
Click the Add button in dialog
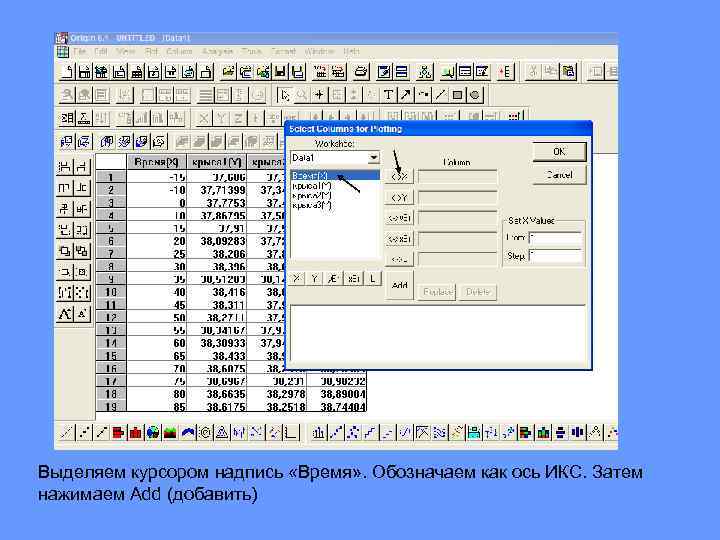pos(399,285)
